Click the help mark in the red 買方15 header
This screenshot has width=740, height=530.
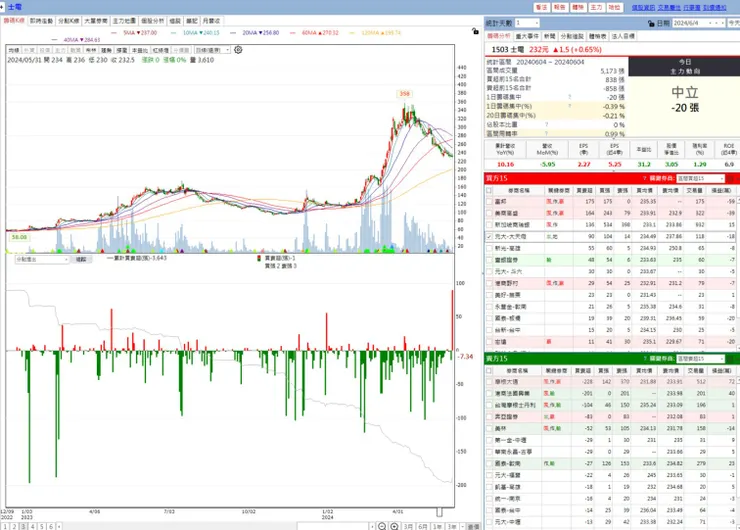point(645,178)
